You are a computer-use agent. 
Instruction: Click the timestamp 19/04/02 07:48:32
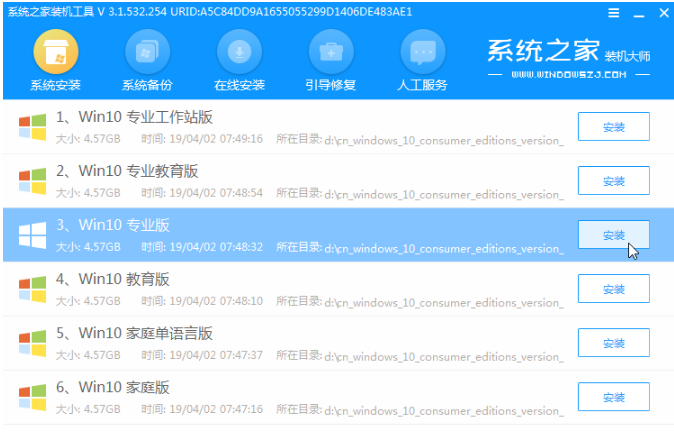pos(216,247)
